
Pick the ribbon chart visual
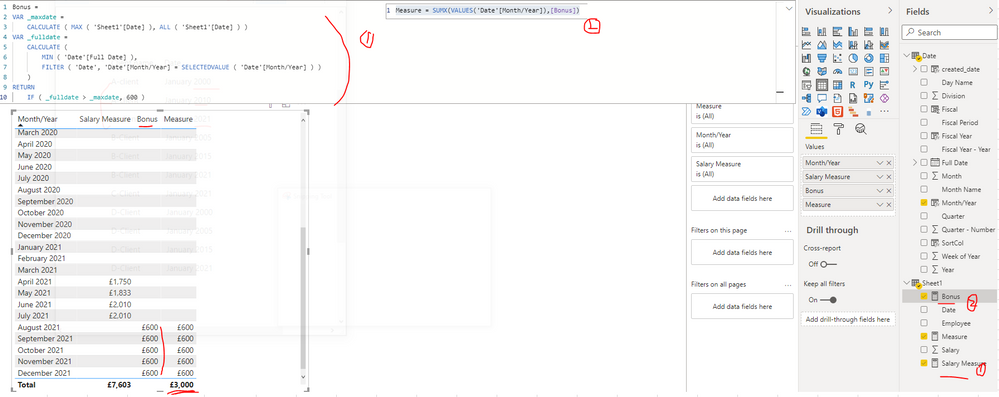pos(884,45)
